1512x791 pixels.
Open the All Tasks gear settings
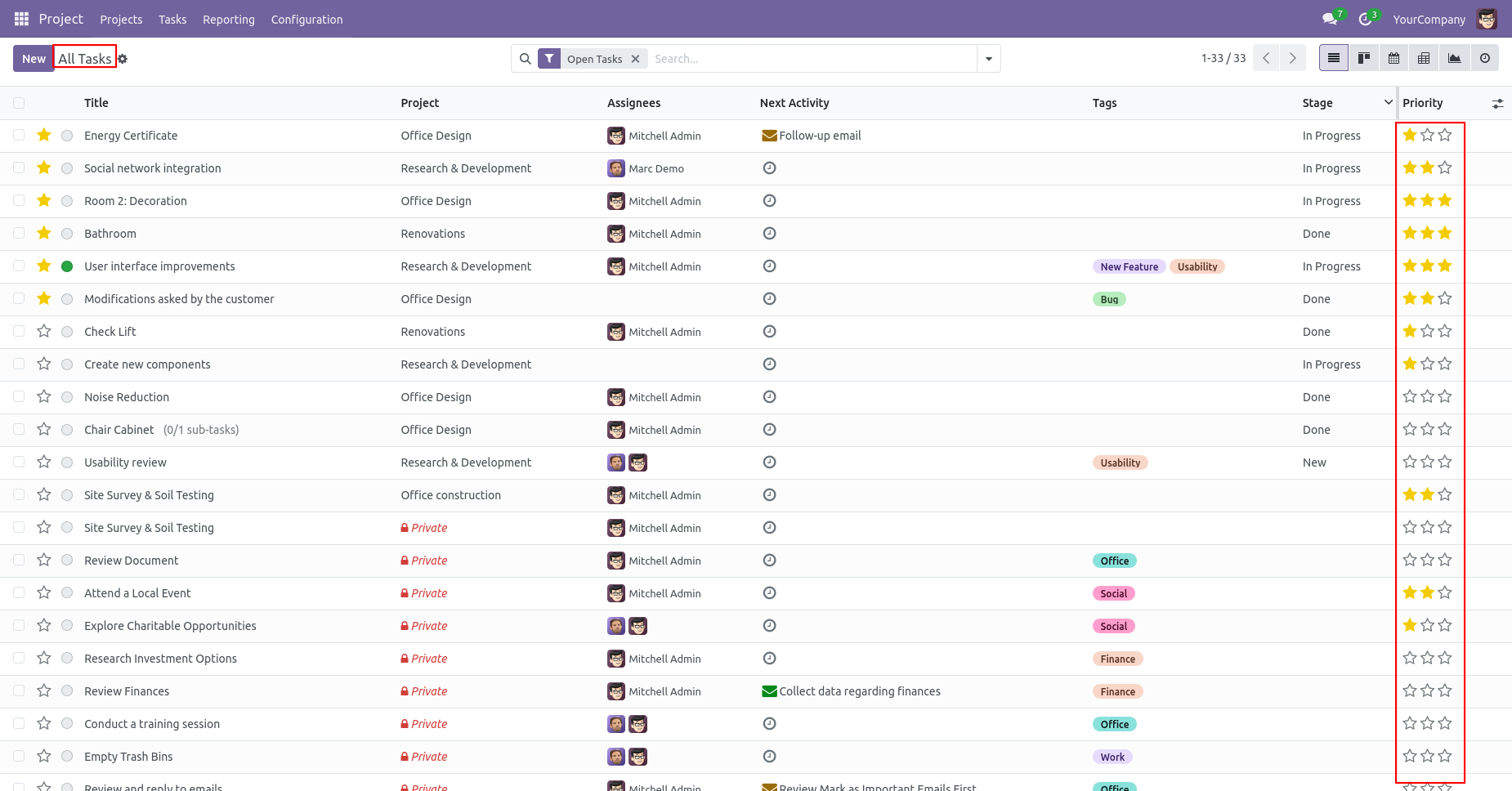(123, 59)
